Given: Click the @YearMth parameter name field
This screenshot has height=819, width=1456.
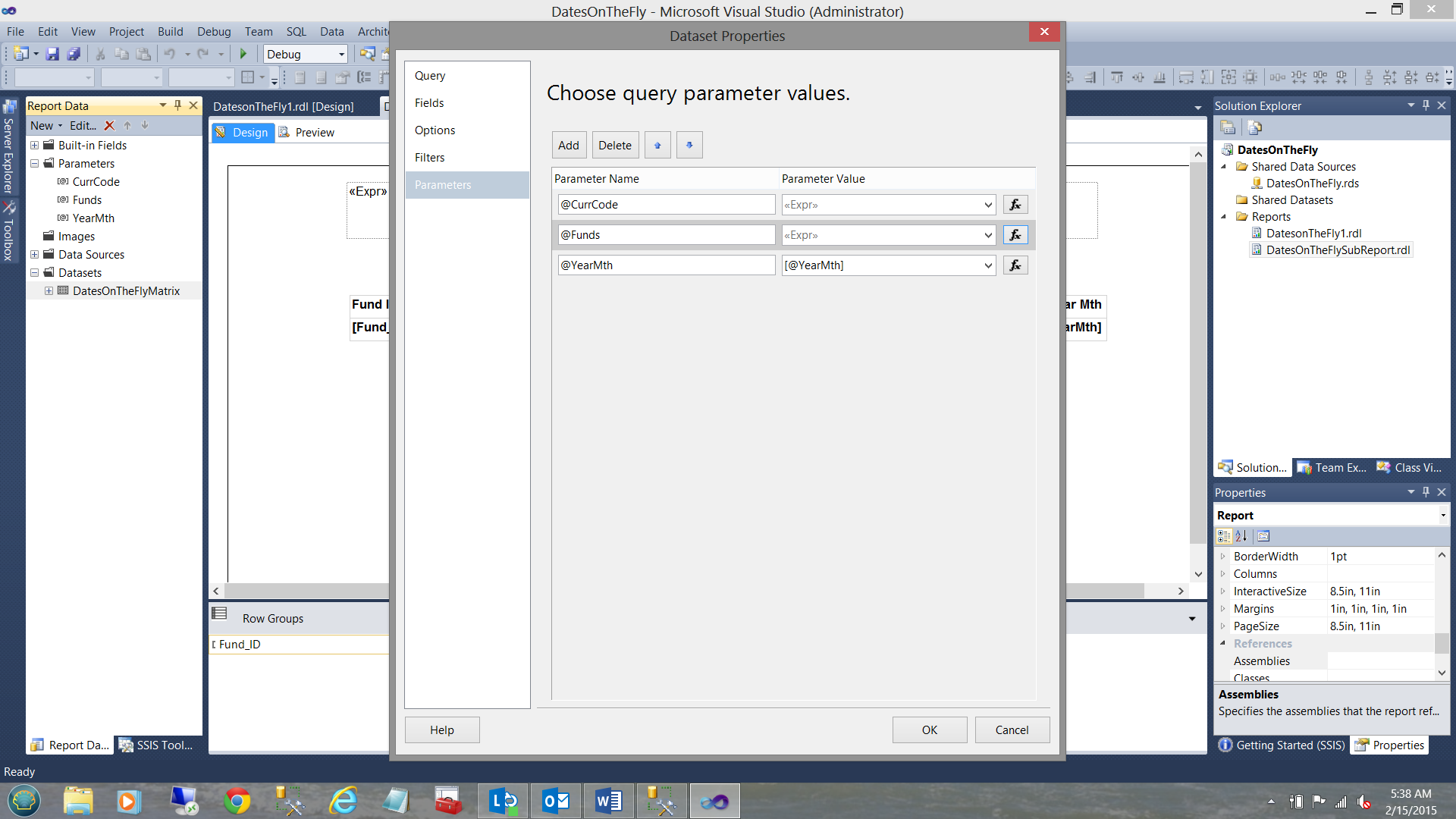Looking at the screenshot, I should point(666,265).
